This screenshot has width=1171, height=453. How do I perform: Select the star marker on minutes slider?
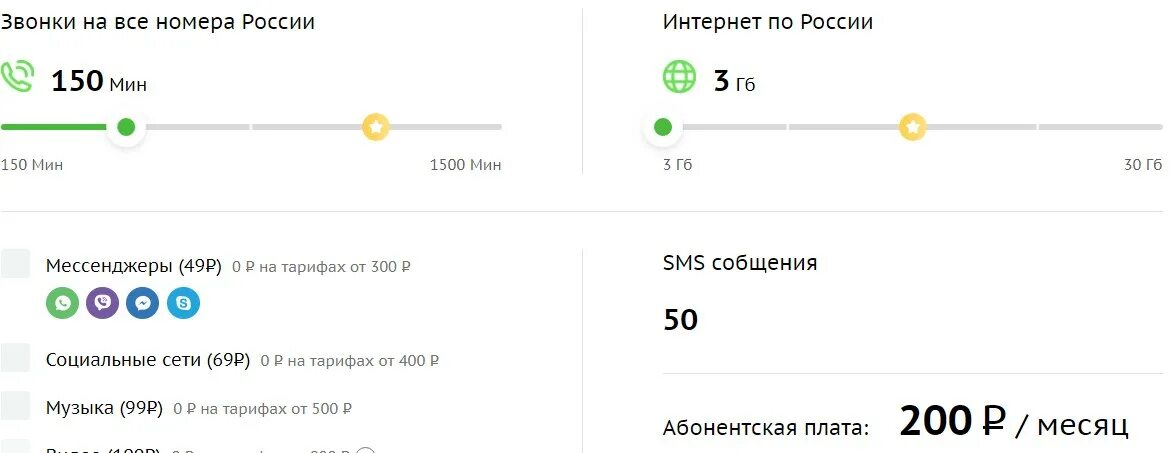(376, 127)
